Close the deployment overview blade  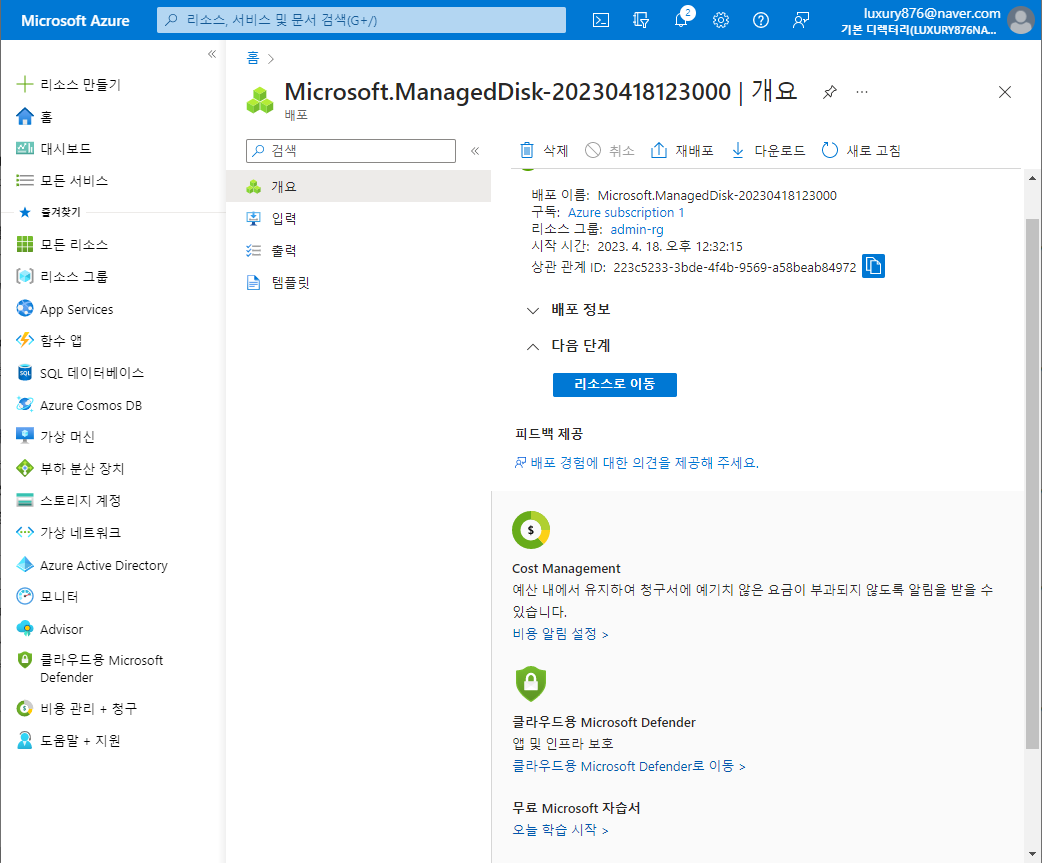click(x=1005, y=92)
